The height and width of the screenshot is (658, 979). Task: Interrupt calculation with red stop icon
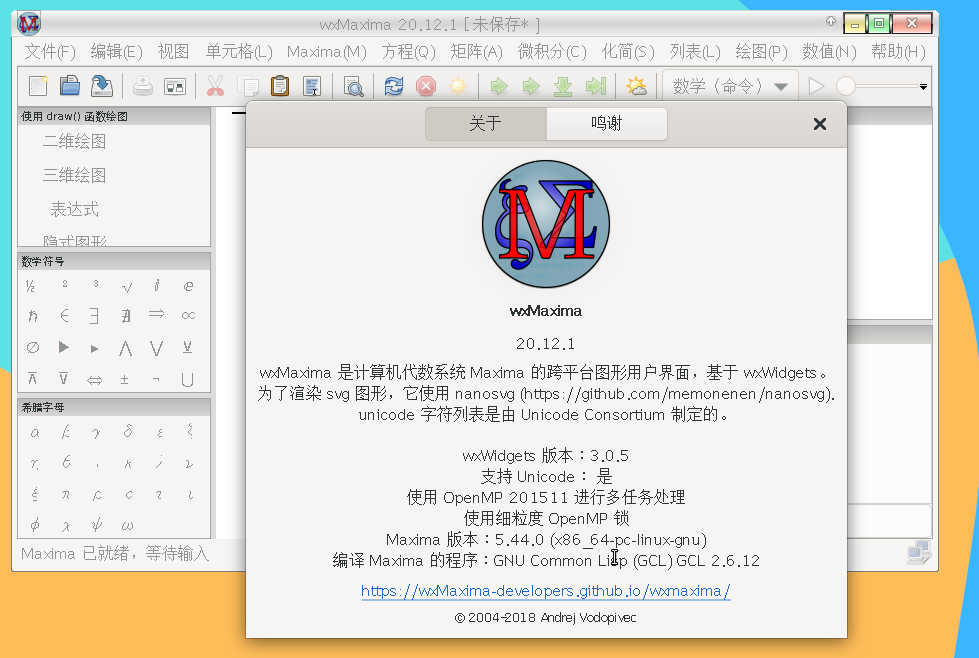pos(426,86)
